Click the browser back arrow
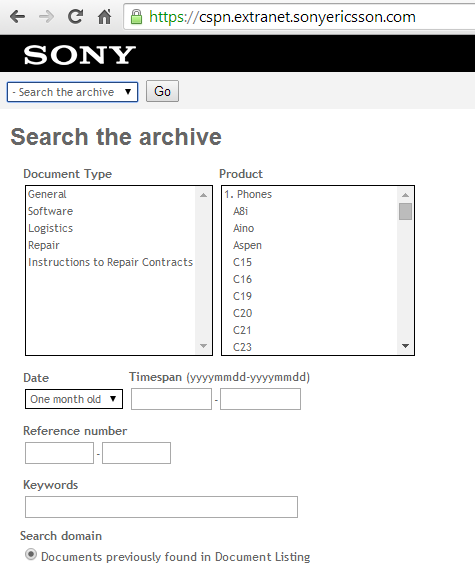The height and width of the screenshot is (564, 475). pos(17,17)
